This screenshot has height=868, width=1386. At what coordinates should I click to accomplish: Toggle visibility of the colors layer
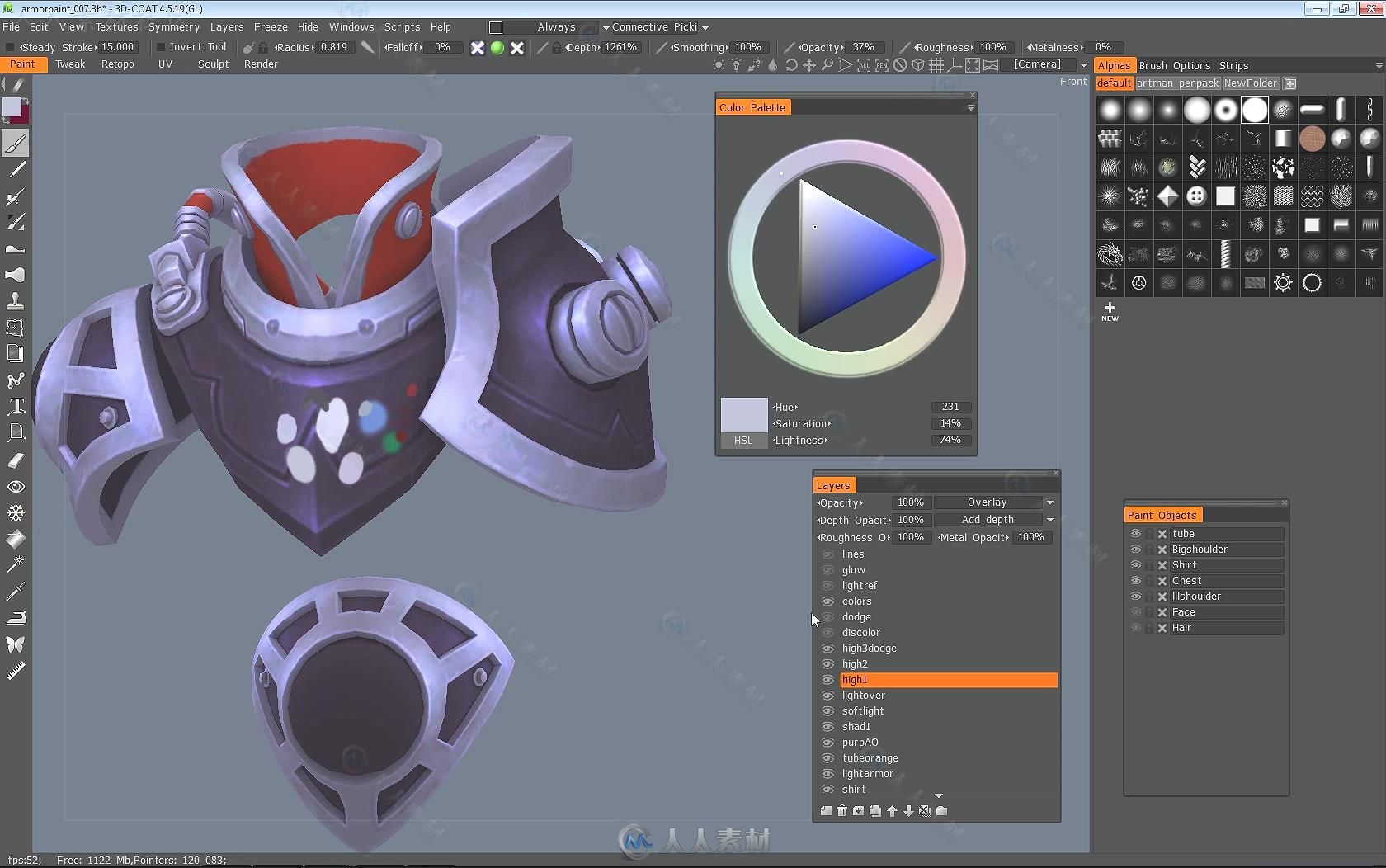[827, 601]
